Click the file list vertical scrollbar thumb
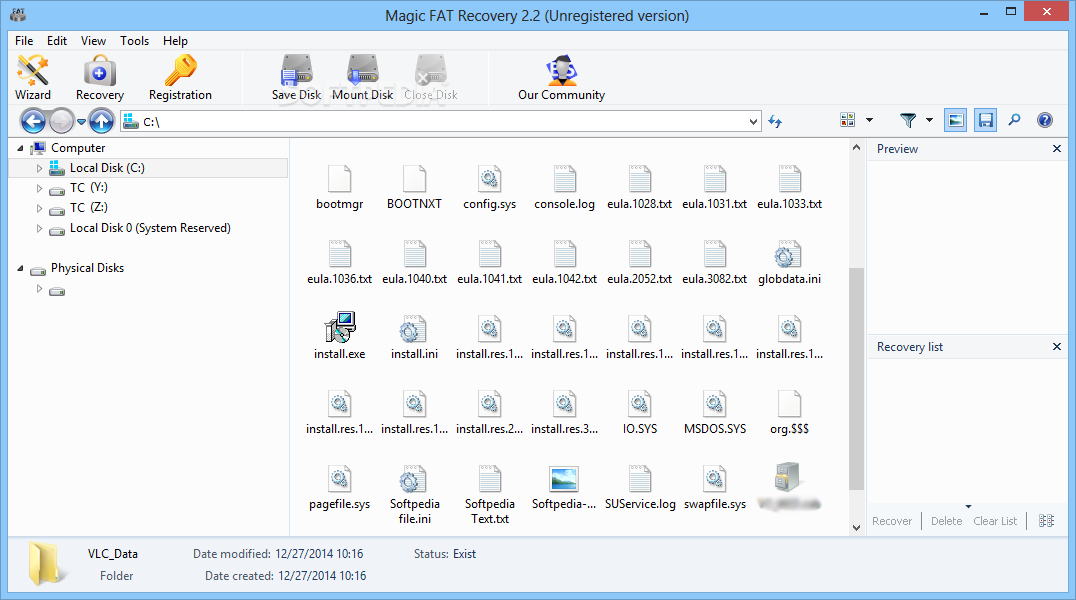The height and width of the screenshot is (600, 1076). tap(856, 379)
